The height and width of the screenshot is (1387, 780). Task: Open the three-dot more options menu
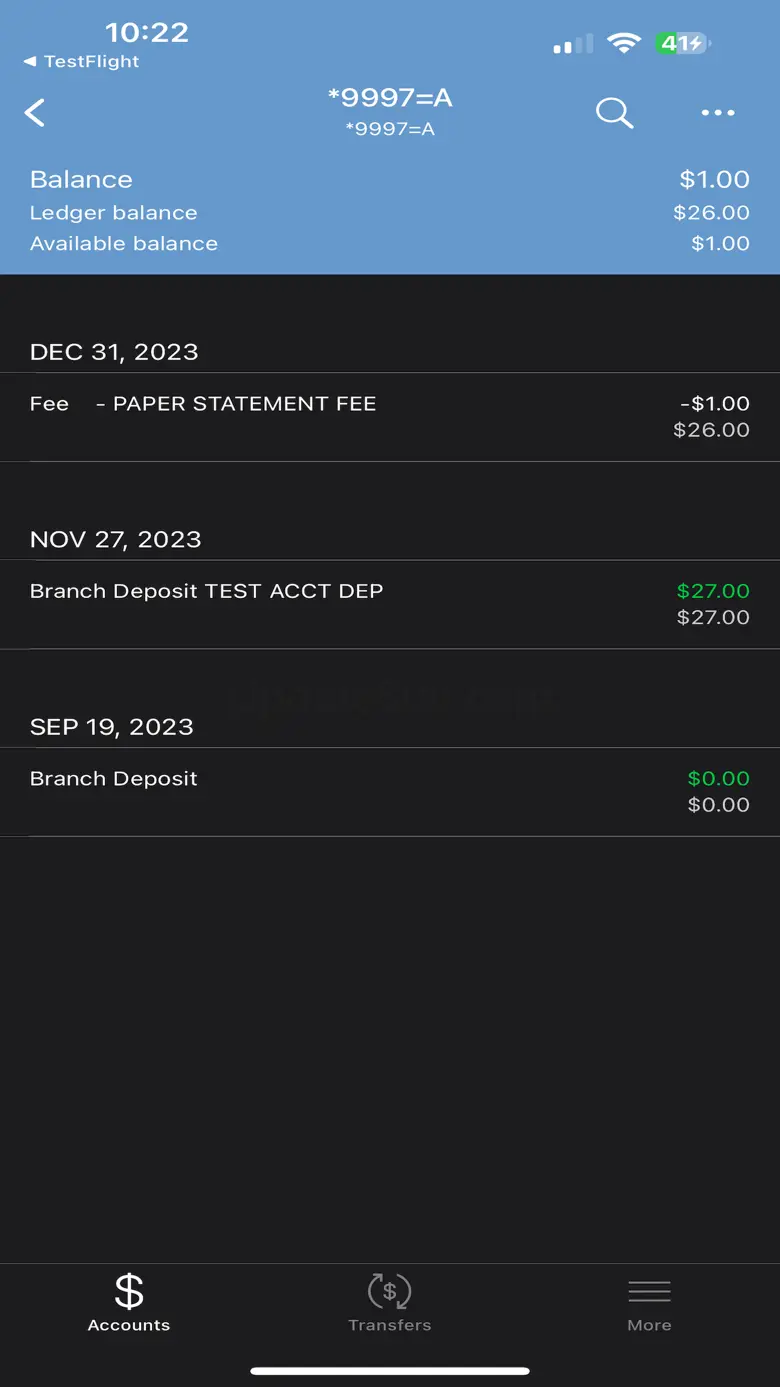[x=718, y=113]
